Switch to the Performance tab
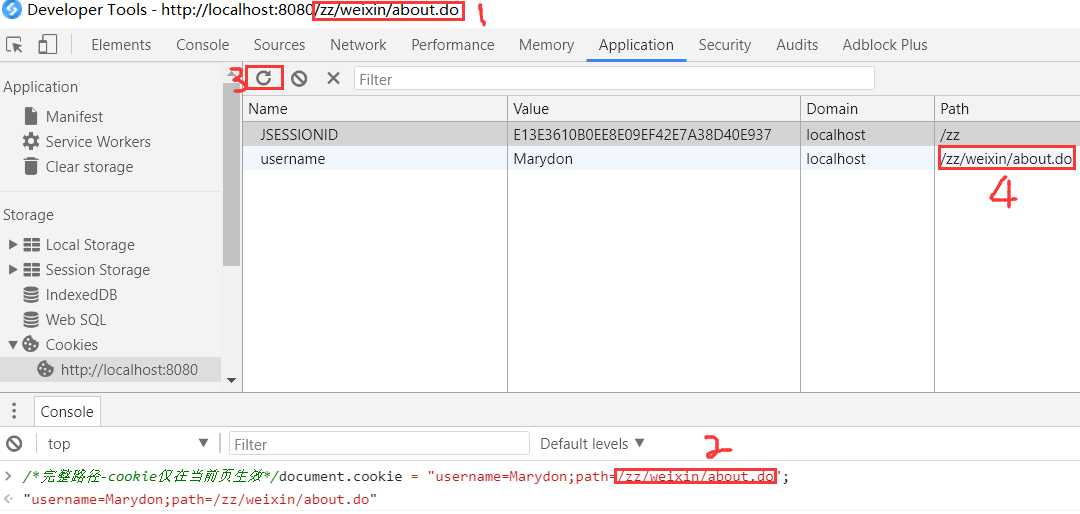Screen dimensions: 1080x514 tap(453, 45)
